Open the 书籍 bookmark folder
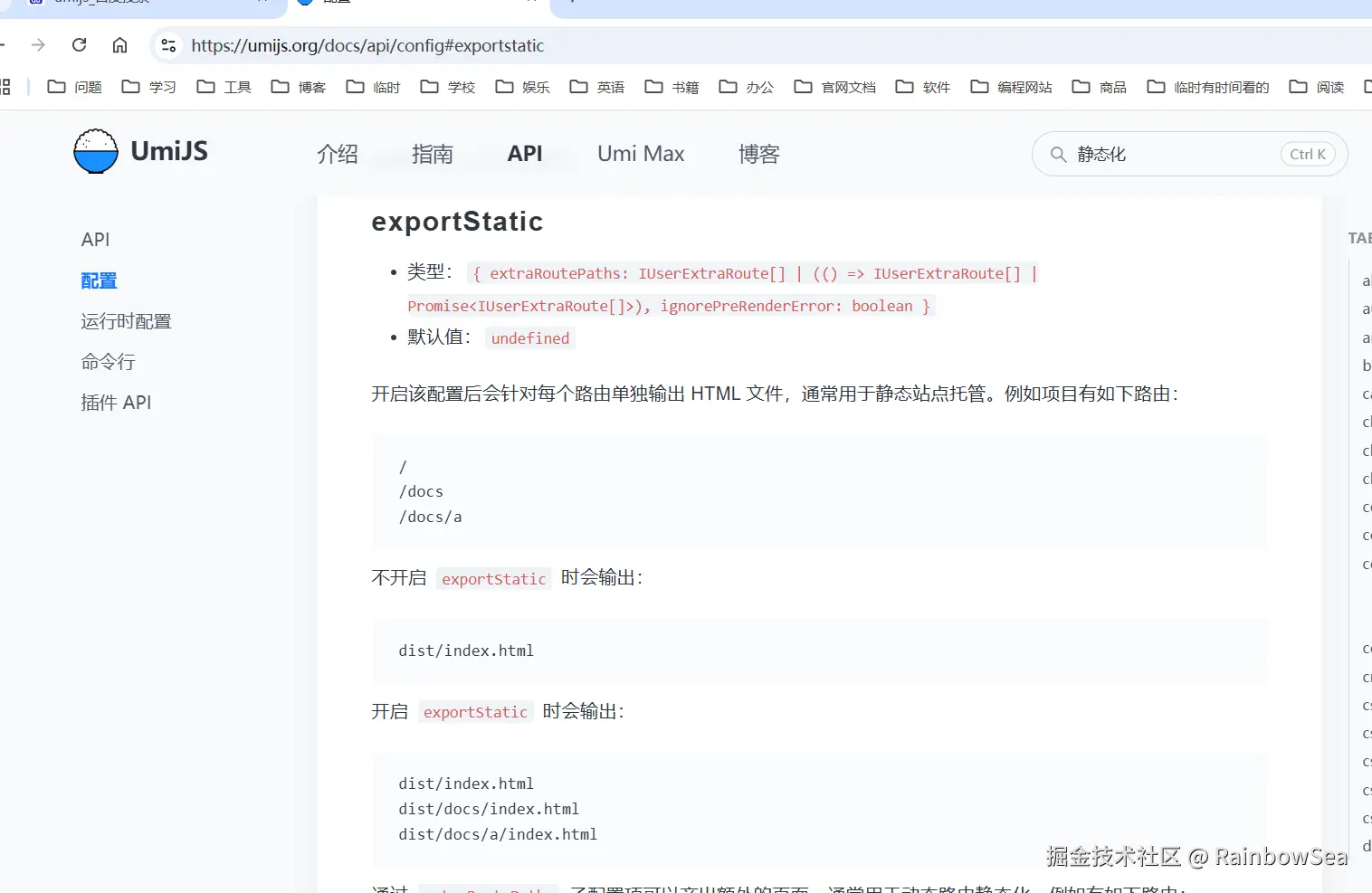 tap(672, 87)
